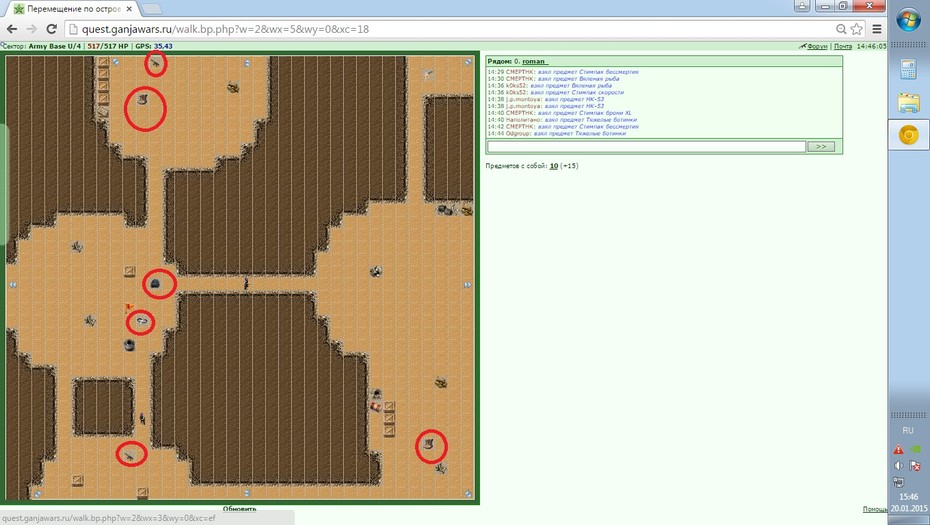This screenshot has width=930, height=525.
Task: Bookmark the page with the star icon
Action: [856, 29]
